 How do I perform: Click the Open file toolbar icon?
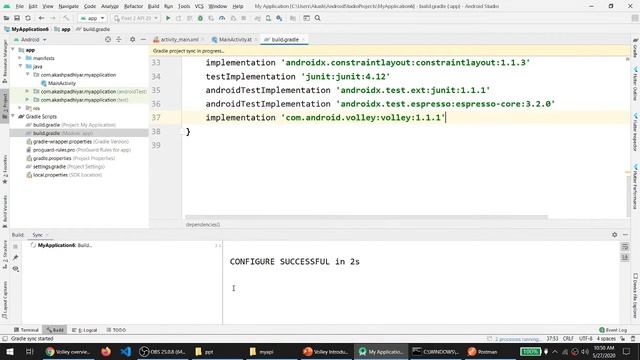pyautogui.click(x=6, y=18)
